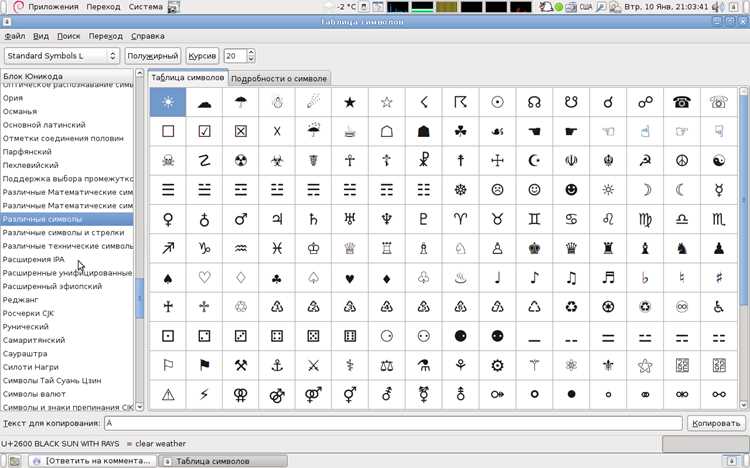Switch to Ответить на коммента taskbar window
The height and width of the screenshot is (468, 750).
(92, 461)
